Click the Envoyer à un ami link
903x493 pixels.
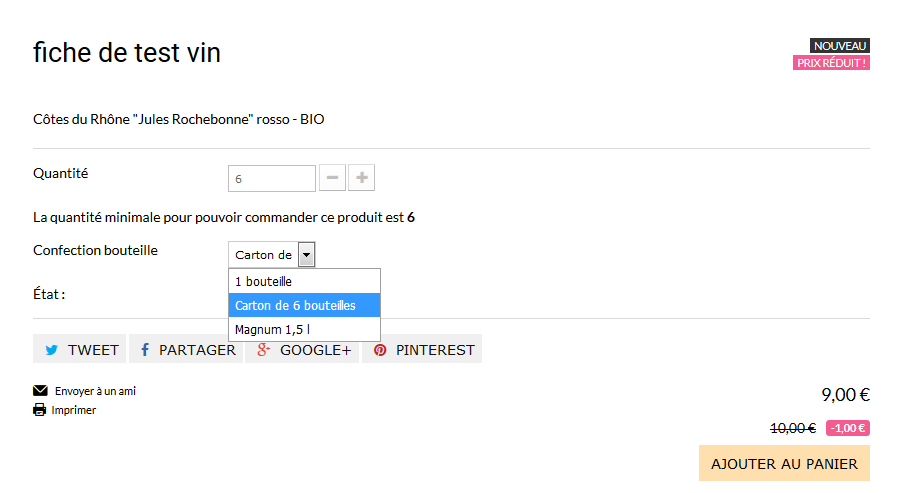[95, 391]
